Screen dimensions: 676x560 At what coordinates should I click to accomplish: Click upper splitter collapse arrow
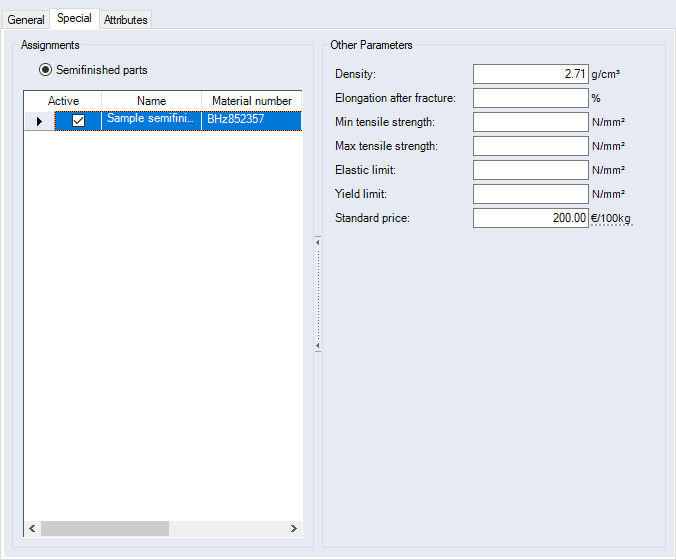(317, 241)
